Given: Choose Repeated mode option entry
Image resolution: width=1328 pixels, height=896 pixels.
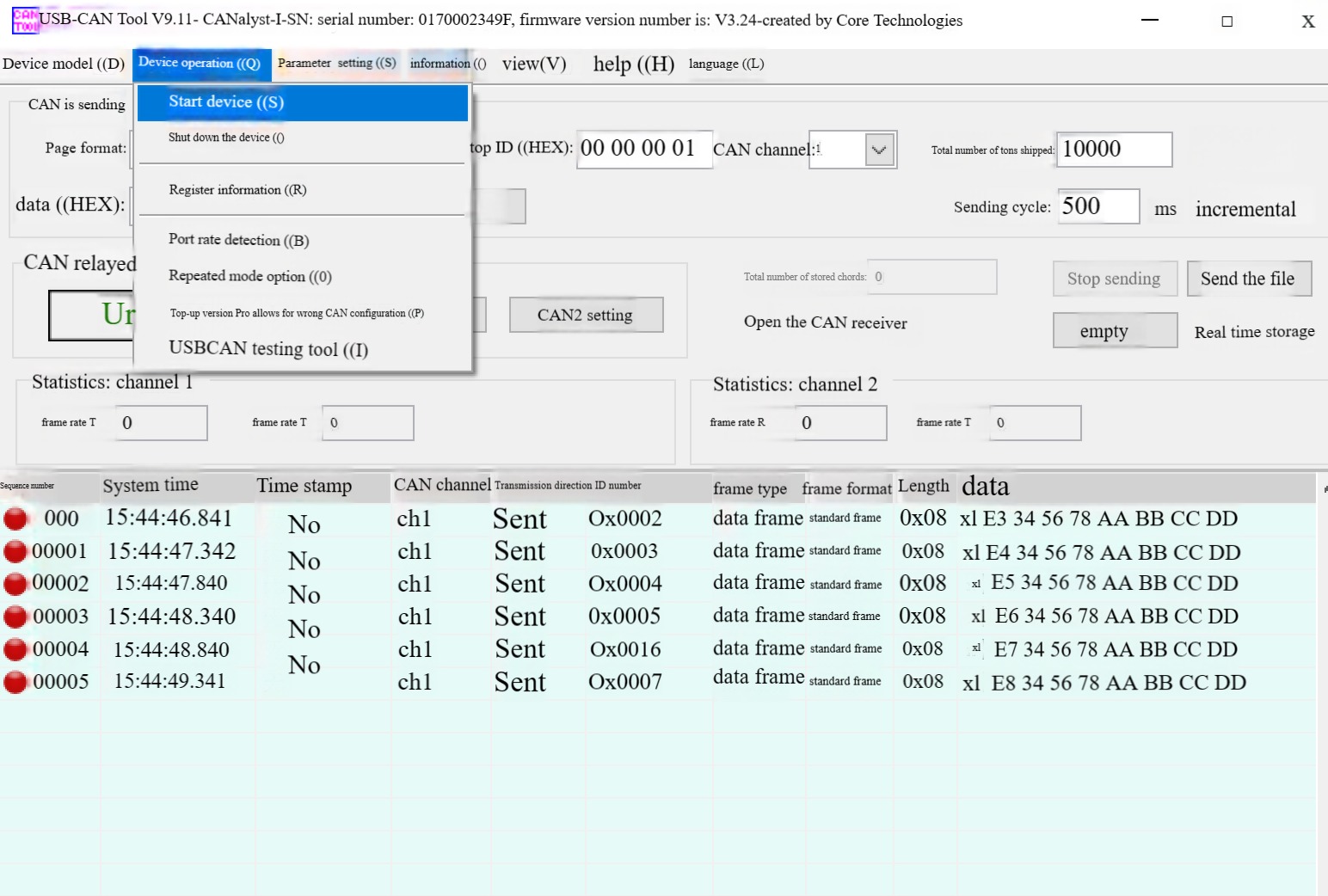Looking at the screenshot, I should [x=303, y=276].
